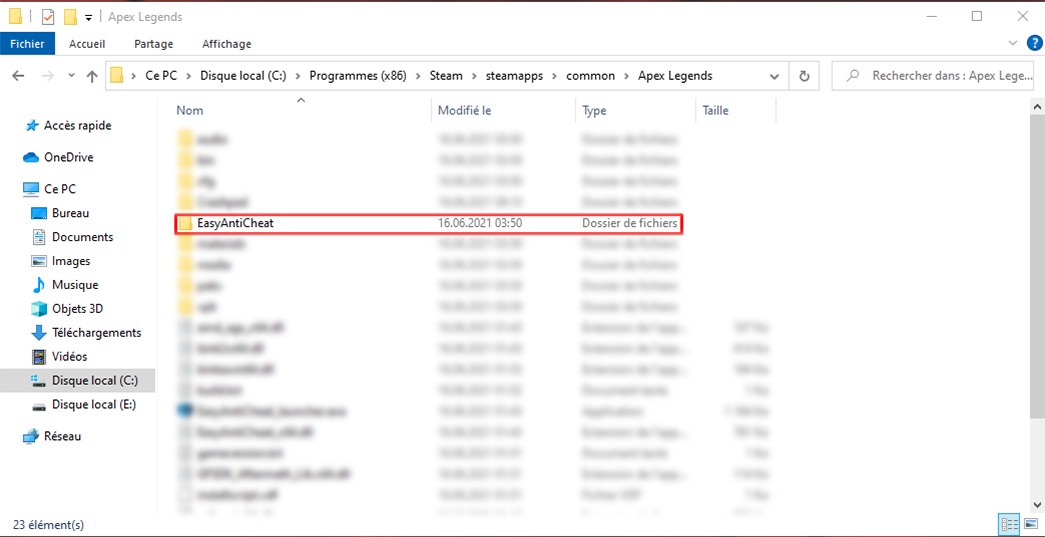Click the Images picture icon
1045x537 pixels.
39,261
